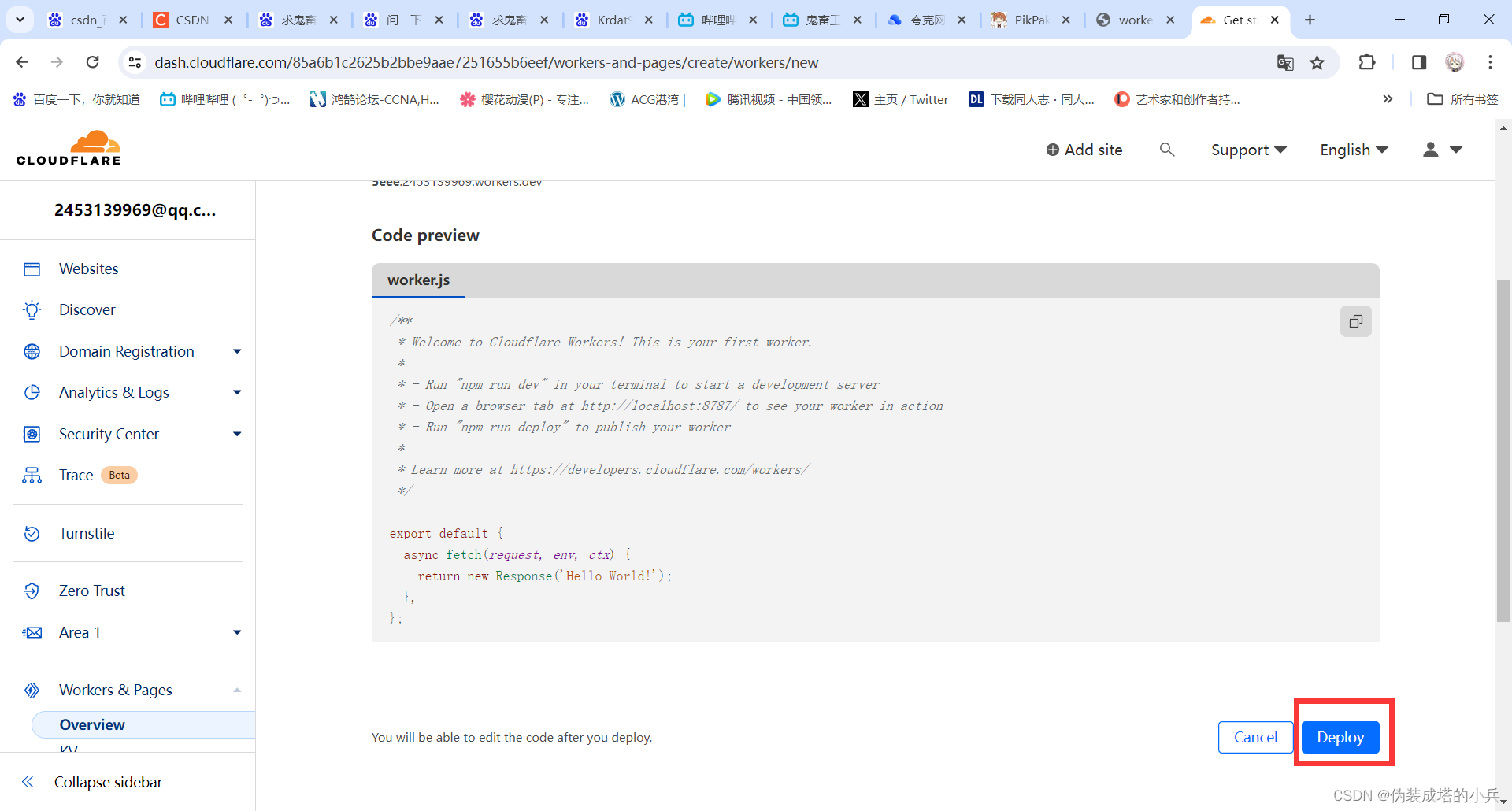Image resolution: width=1512 pixels, height=811 pixels.
Task: Select Overview under Workers & Pages
Action: pos(143,725)
